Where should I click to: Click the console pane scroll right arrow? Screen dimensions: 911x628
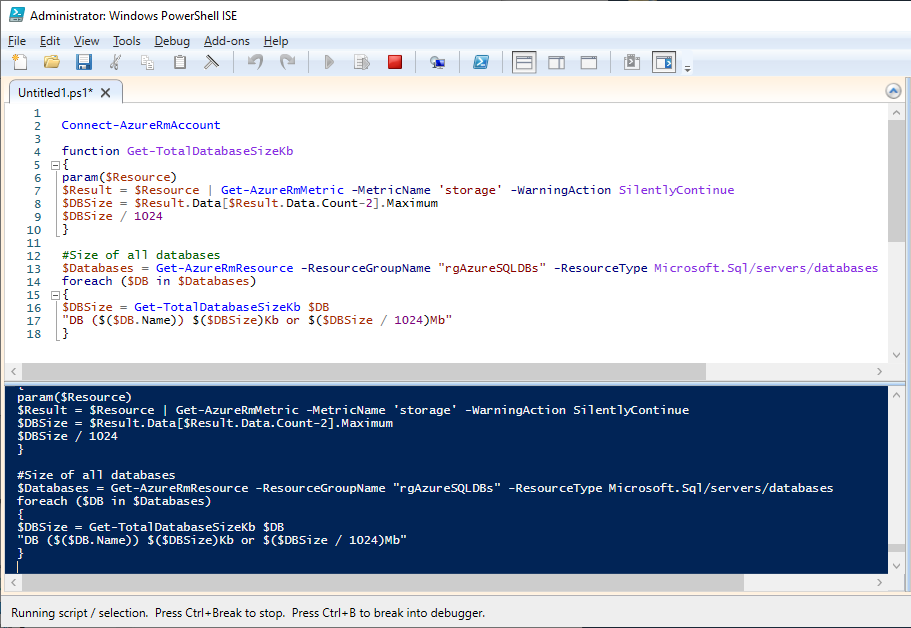click(x=880, y=582)
